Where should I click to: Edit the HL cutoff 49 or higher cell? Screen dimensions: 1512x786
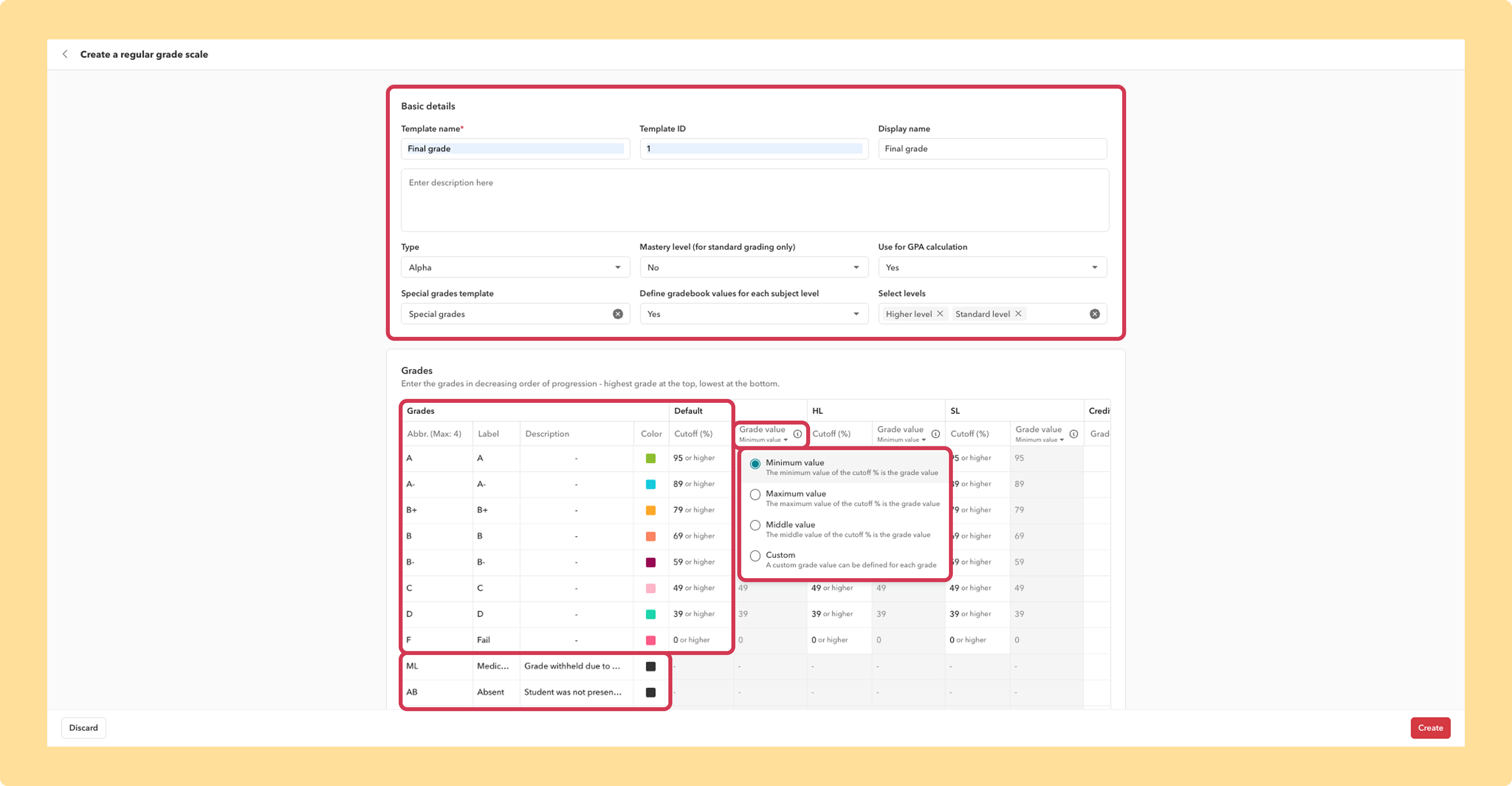(x=839, y=588)
